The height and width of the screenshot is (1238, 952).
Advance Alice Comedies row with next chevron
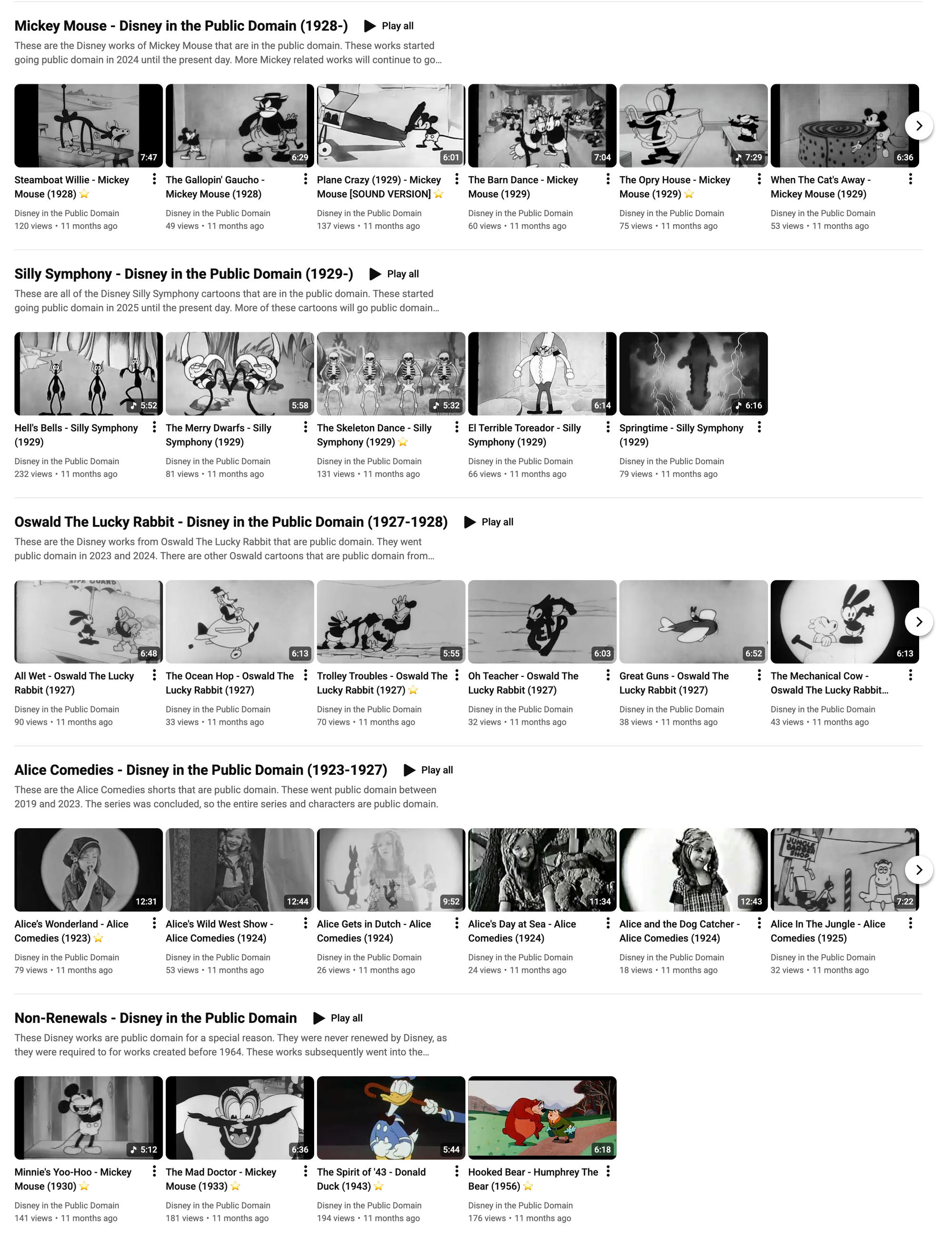click(919, 870)
